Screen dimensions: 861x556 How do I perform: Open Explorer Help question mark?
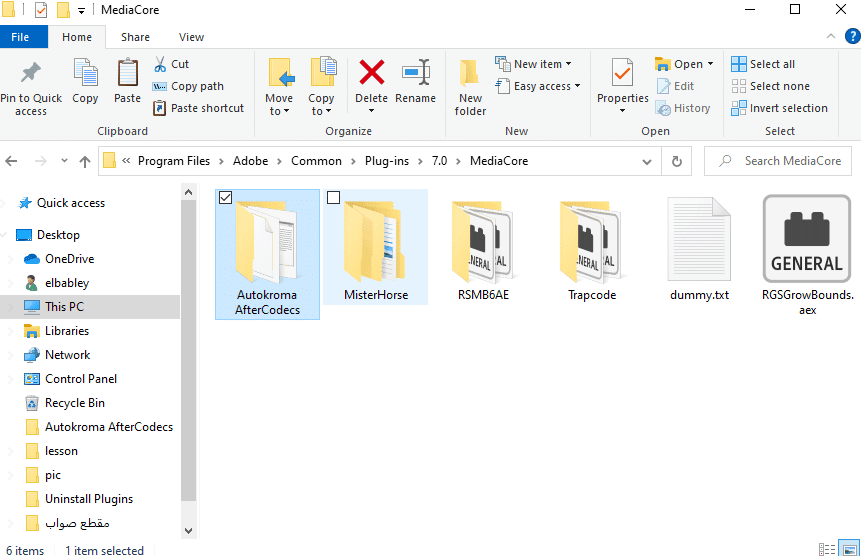(x=852, y=37)
